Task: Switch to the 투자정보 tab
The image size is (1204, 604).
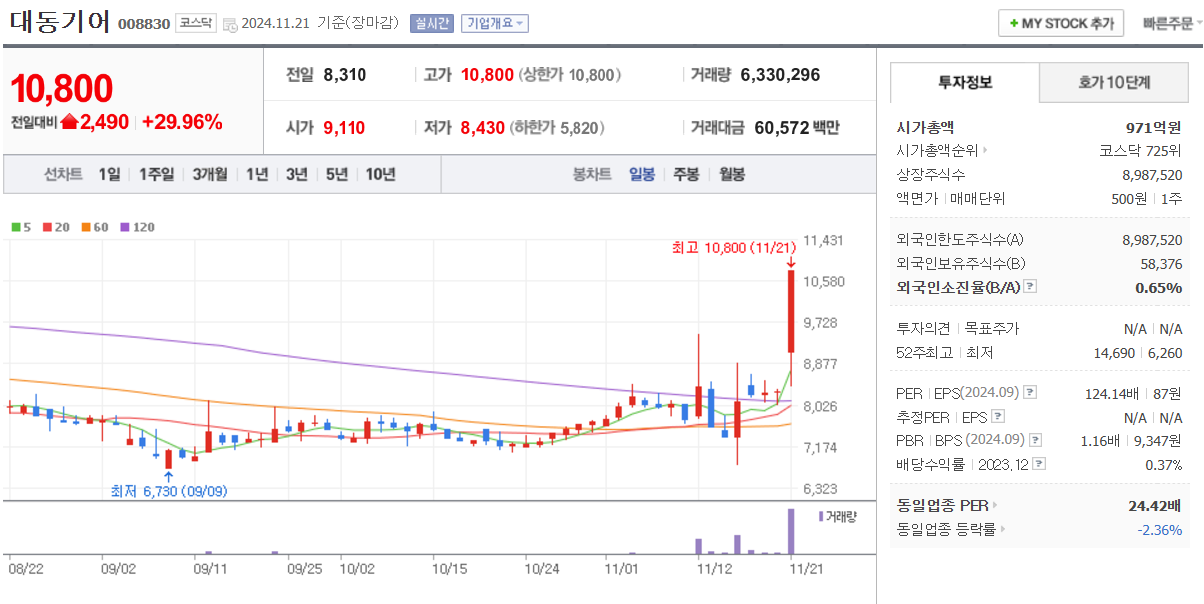Action: [965, 82]
